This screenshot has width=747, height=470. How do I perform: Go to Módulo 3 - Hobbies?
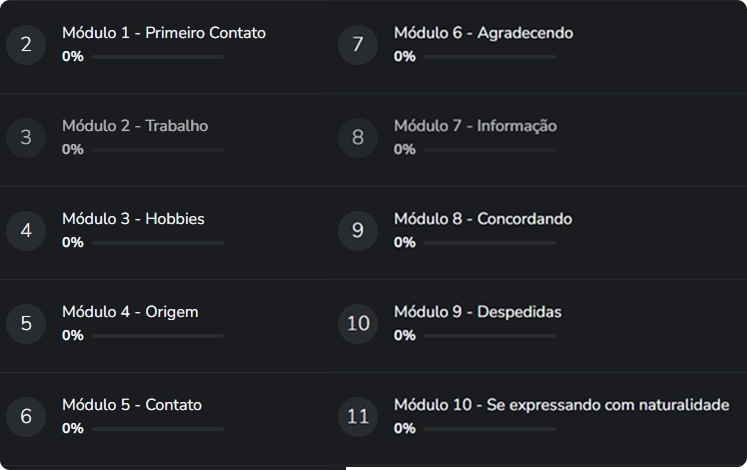coord(133,219)
